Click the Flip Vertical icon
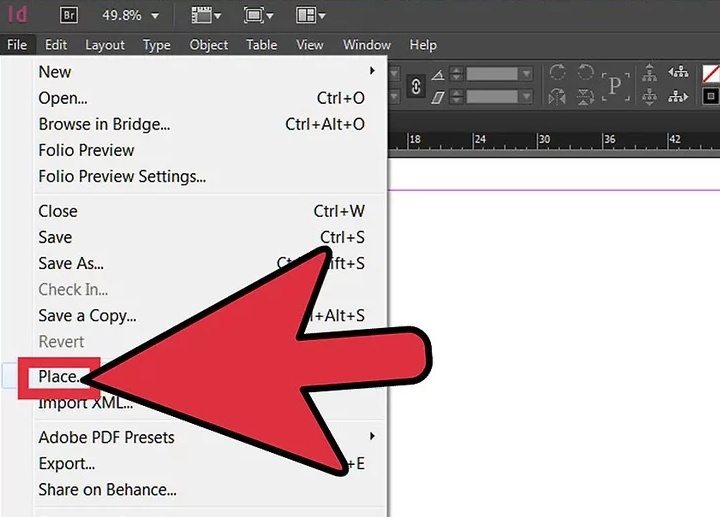The height and width of the screenshot is (517, 720). (x=585, y=96)
